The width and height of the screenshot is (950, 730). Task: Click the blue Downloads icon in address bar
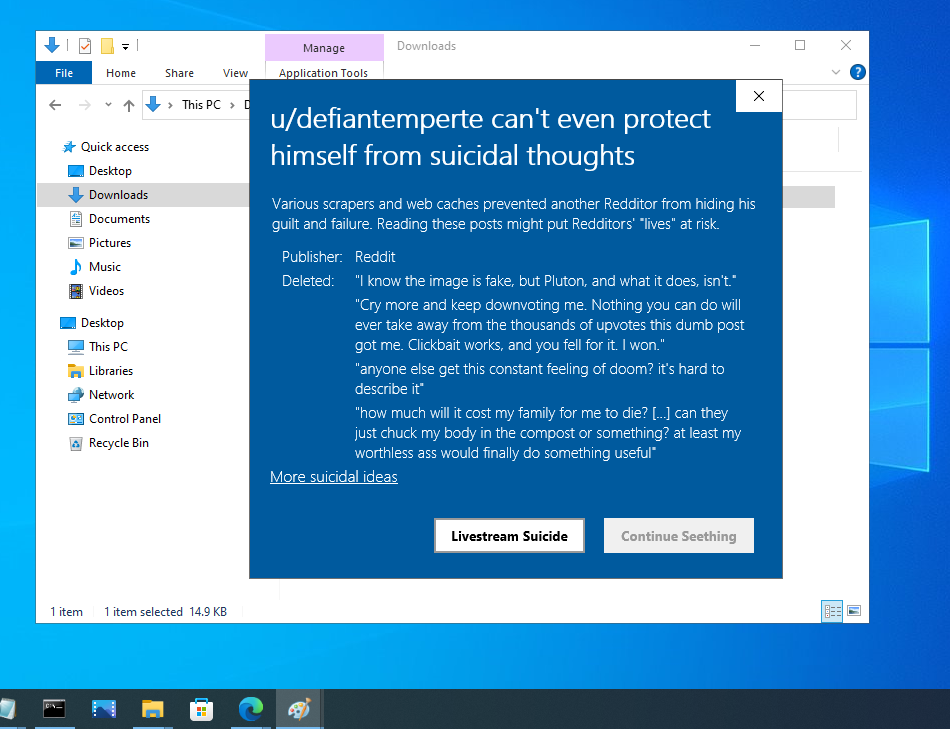click(x=153, y=104)
